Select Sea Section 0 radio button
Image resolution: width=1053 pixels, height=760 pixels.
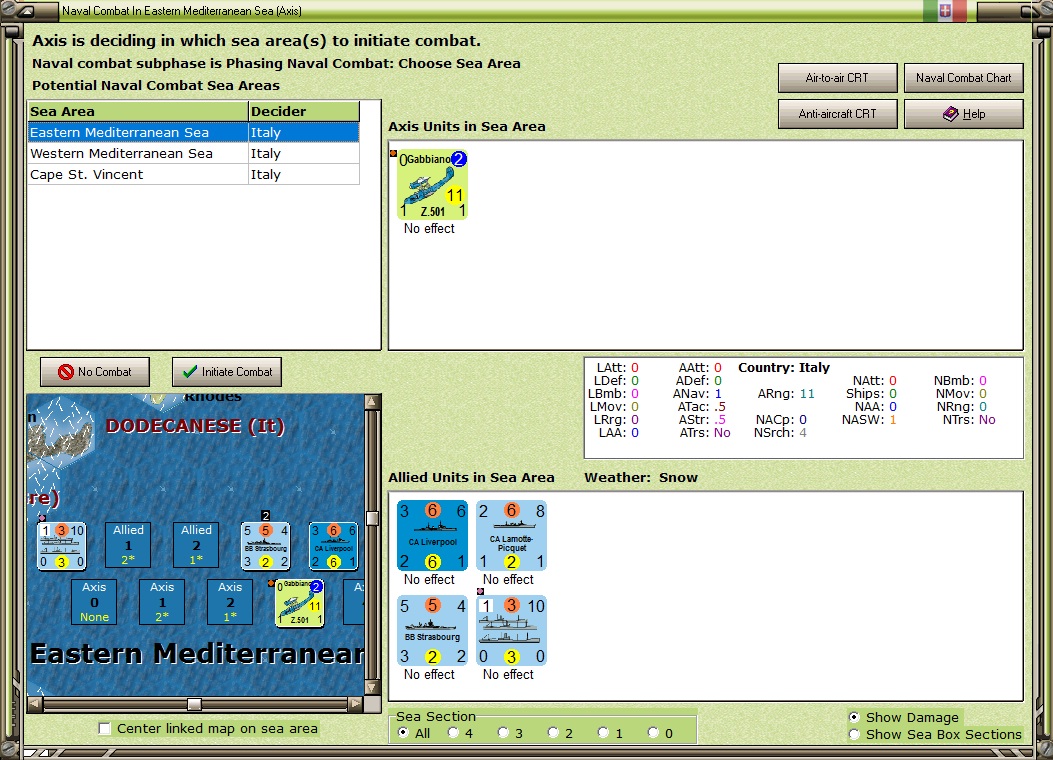[653, 732]
